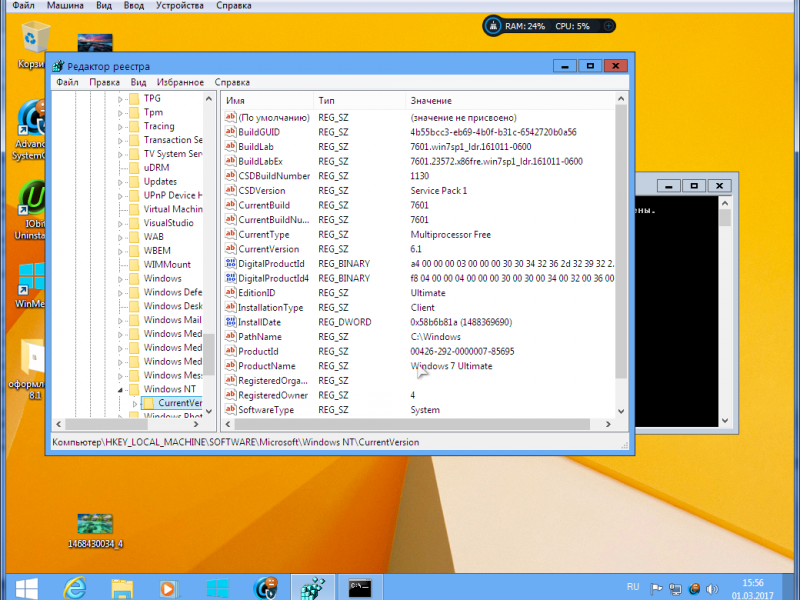Click the values pane vertical scrollbar
The width and height of the screenshot is (800, 600).
621,242
